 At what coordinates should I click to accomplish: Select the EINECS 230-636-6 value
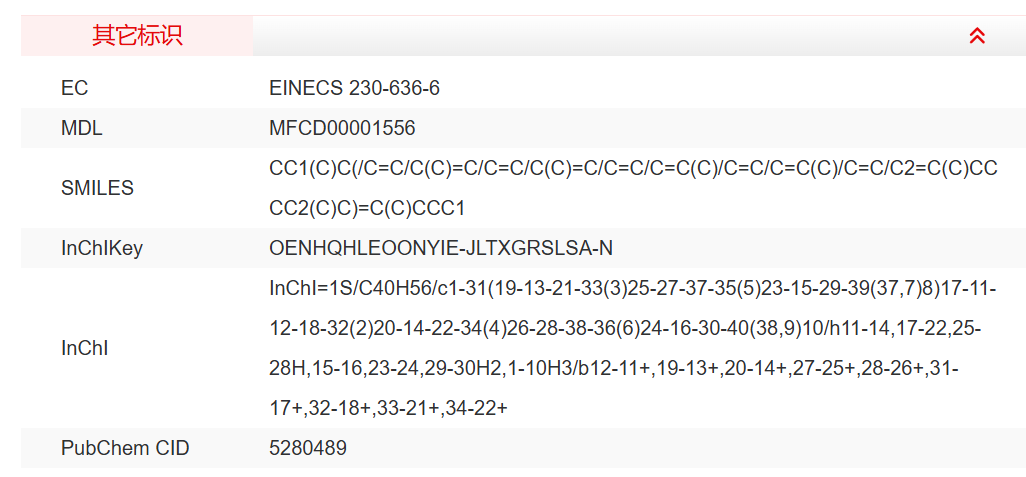354,88
